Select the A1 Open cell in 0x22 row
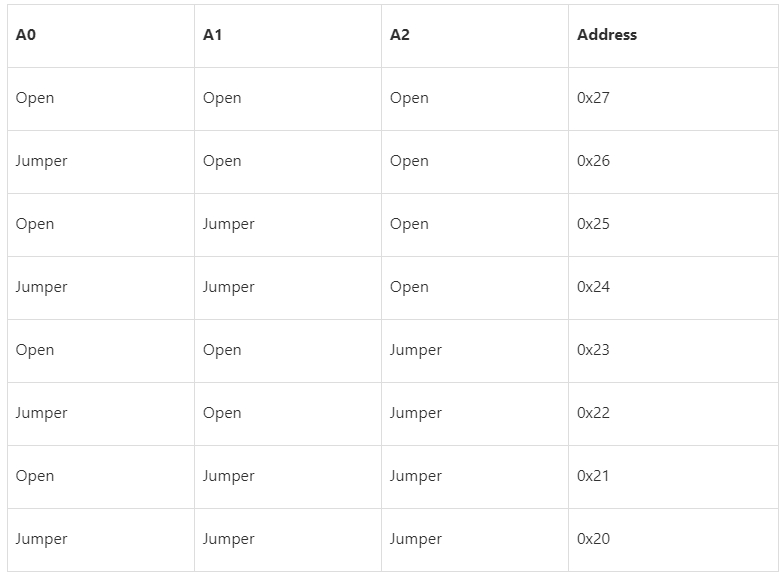Image resolution: width=784 pixels, height=580 pixels. [x=222, y=413]
